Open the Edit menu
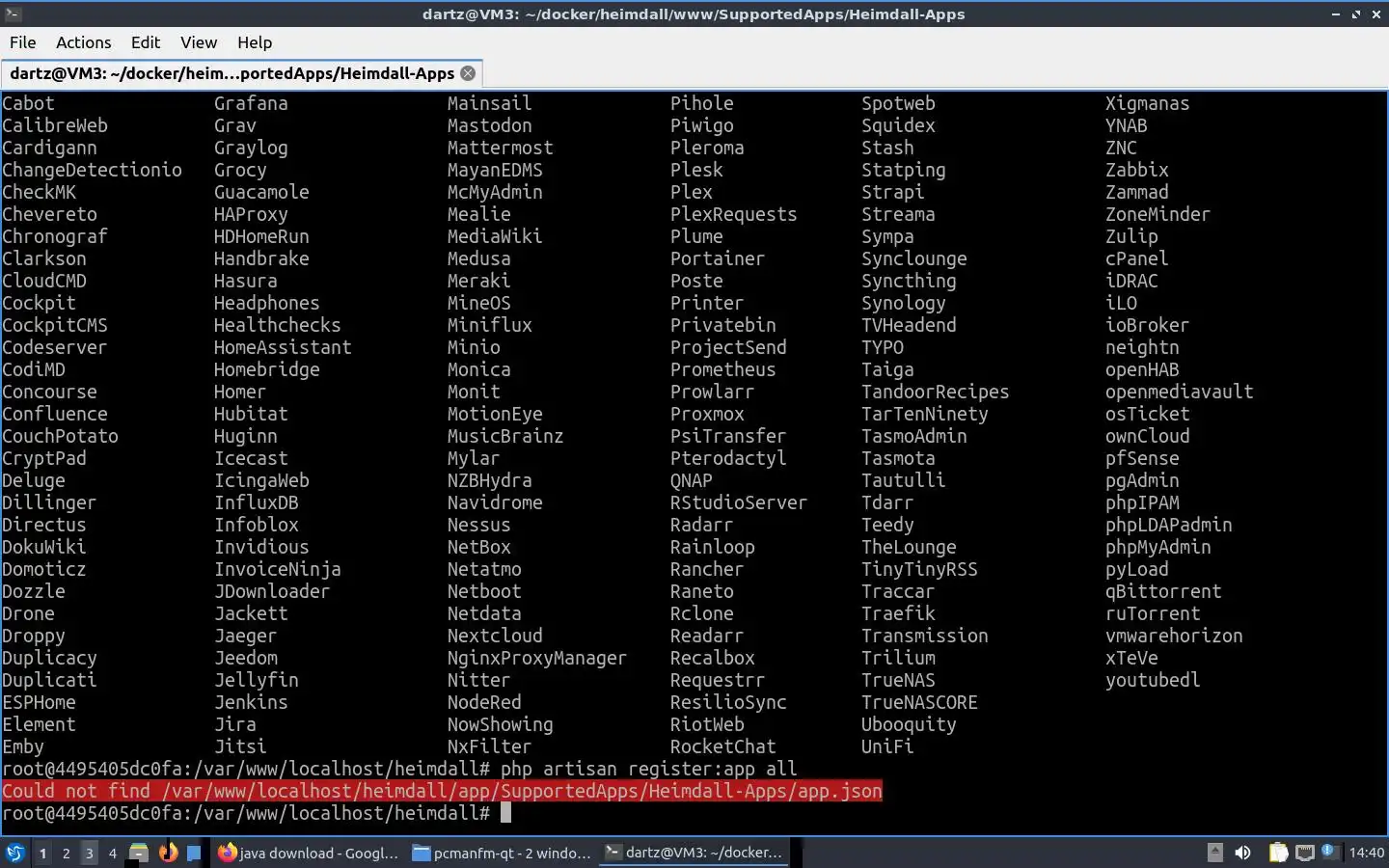 (x=146, y=42)
